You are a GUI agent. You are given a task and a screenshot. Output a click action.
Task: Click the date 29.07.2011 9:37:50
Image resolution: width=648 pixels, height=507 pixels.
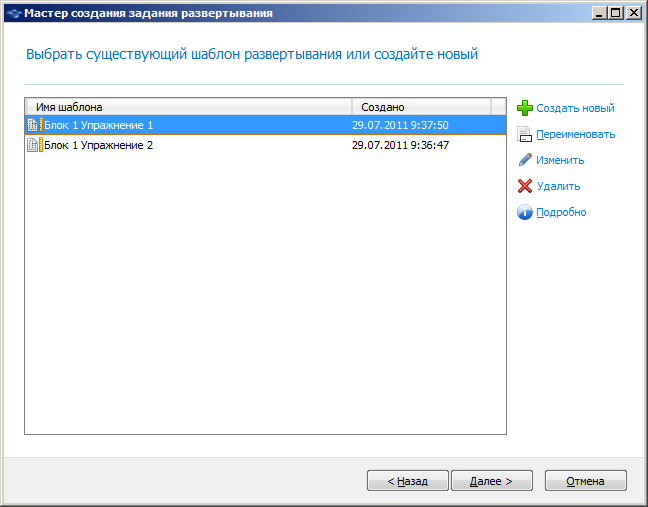[x=400, y=125]
